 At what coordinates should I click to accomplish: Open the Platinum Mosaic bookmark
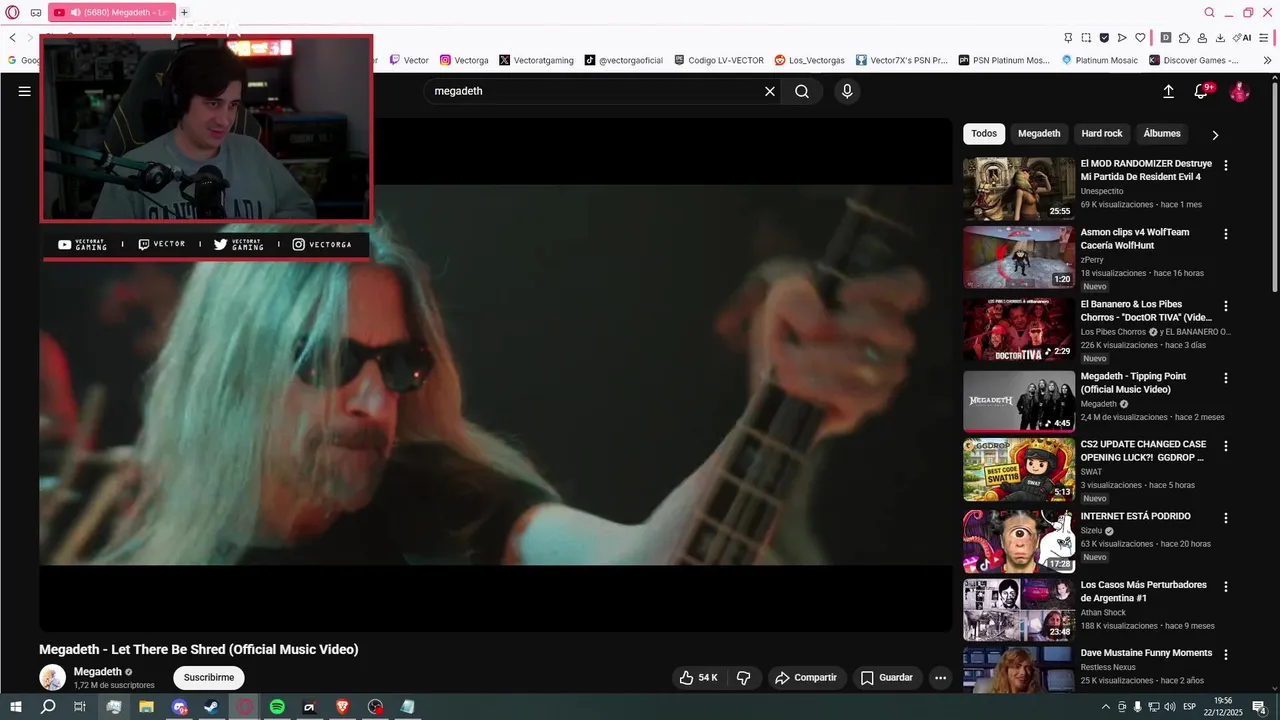(1099, 60)
